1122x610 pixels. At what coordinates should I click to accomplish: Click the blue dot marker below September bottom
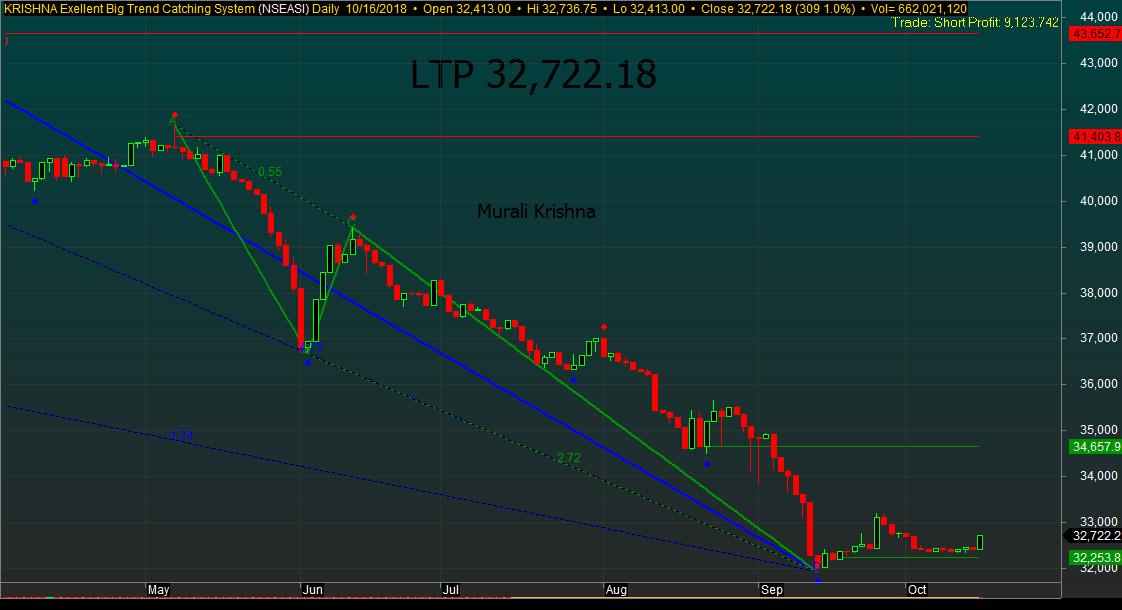tap(818, 580)
